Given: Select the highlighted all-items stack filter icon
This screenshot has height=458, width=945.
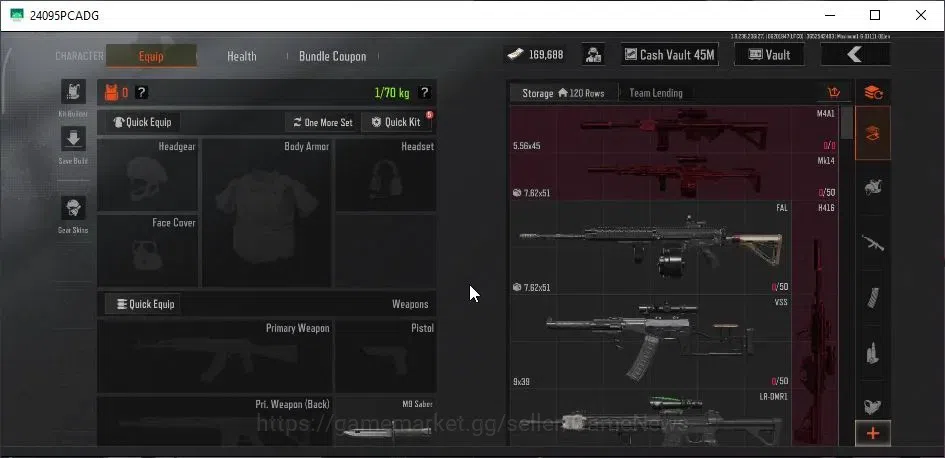Looking at the screenshot, I should (x=873, y=134).
